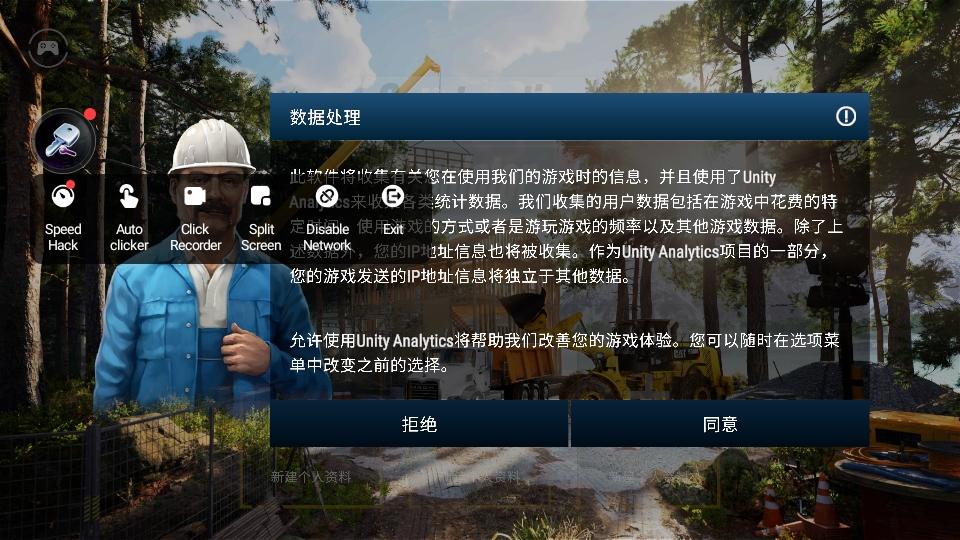The width and height of the screenshot is (960, 540).
Task: Click the 数据处理 dialog title
Action: 325,117
